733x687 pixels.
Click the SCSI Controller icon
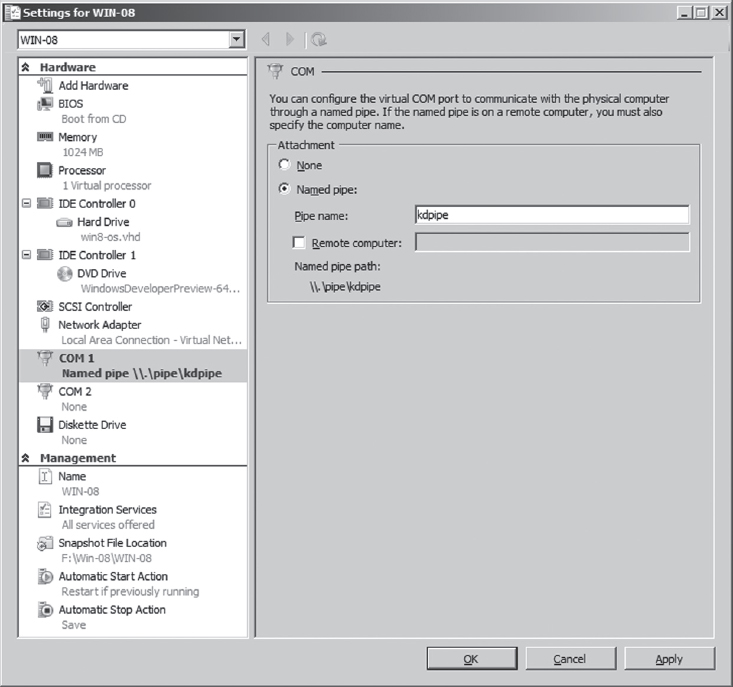(x=45, y=307)
